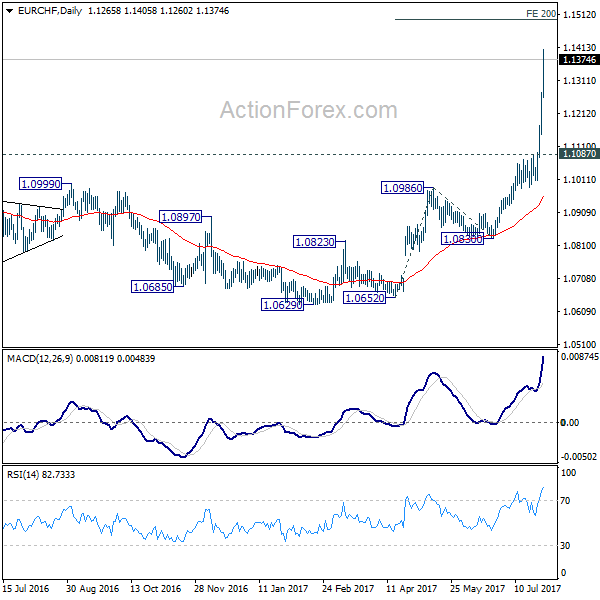Screen dimensions: 600x600
Task: Select price label 1.08300
Action: [x=462, y=239]
